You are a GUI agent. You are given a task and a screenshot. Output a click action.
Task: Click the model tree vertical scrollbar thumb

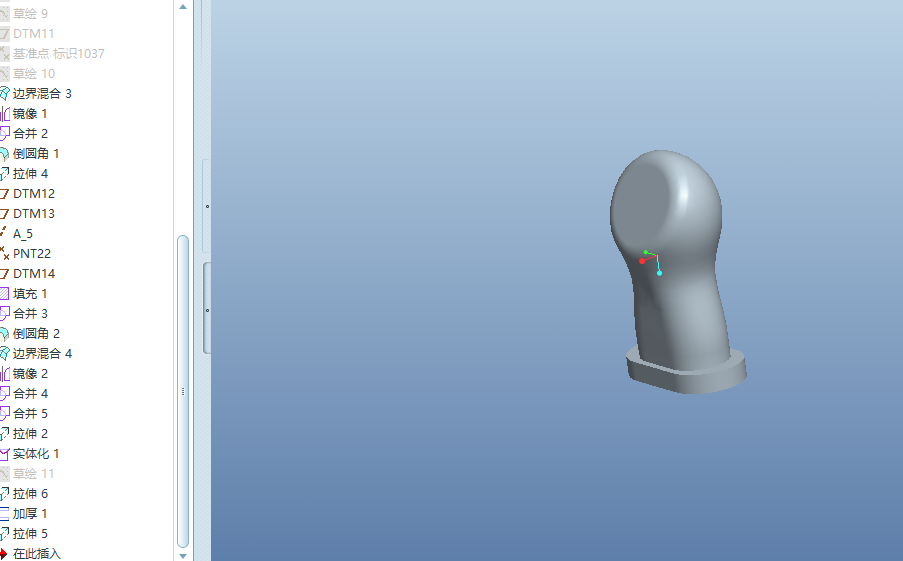pyautogui.click(x=183, y=391)
